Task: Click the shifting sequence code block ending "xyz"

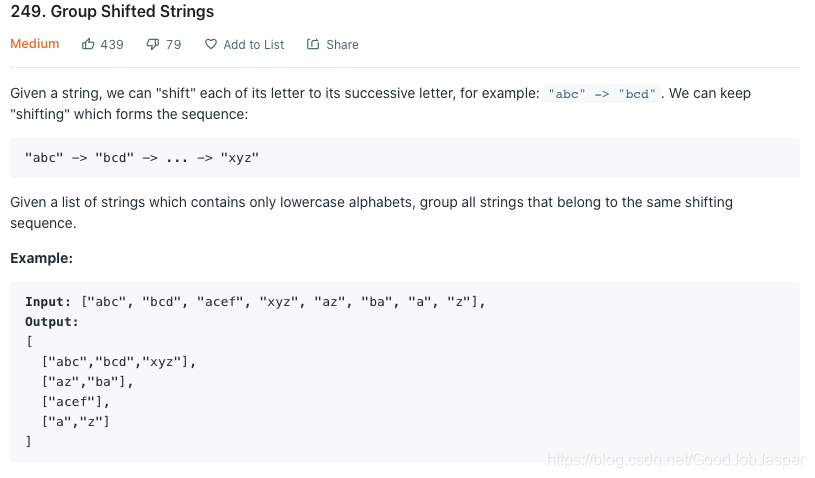Action: 405,158
